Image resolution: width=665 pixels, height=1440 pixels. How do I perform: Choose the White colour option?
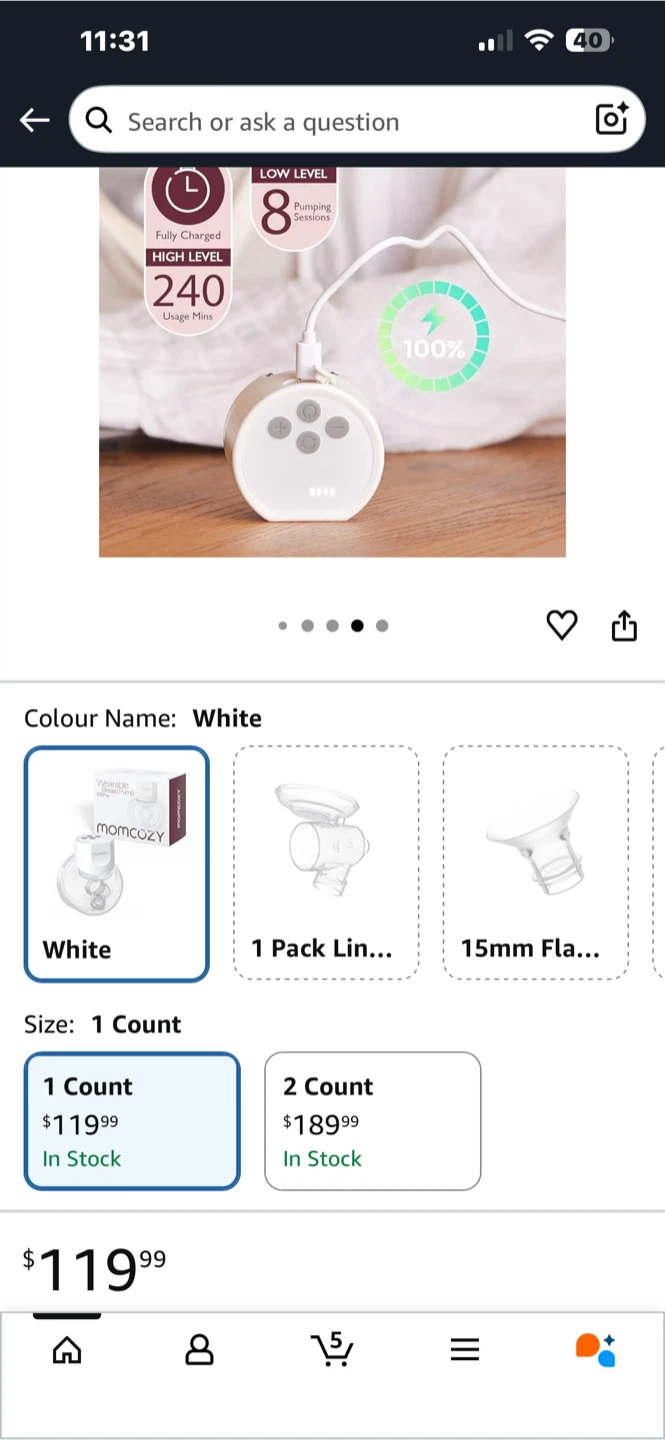point(117,864)
